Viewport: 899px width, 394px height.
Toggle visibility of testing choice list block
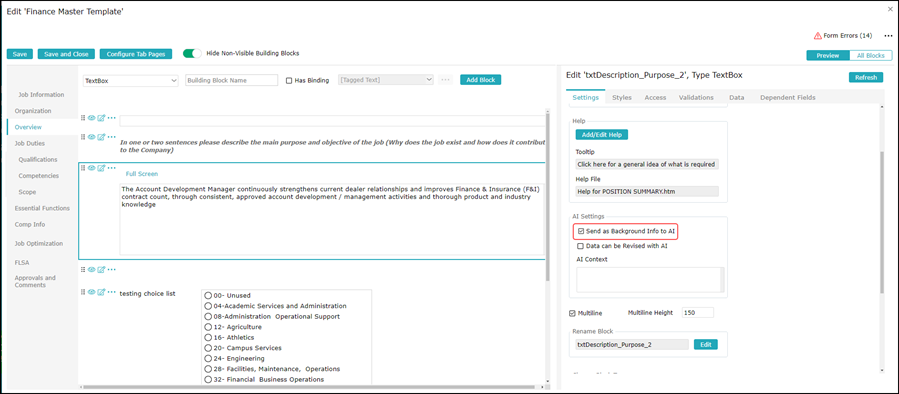(91, 292)
